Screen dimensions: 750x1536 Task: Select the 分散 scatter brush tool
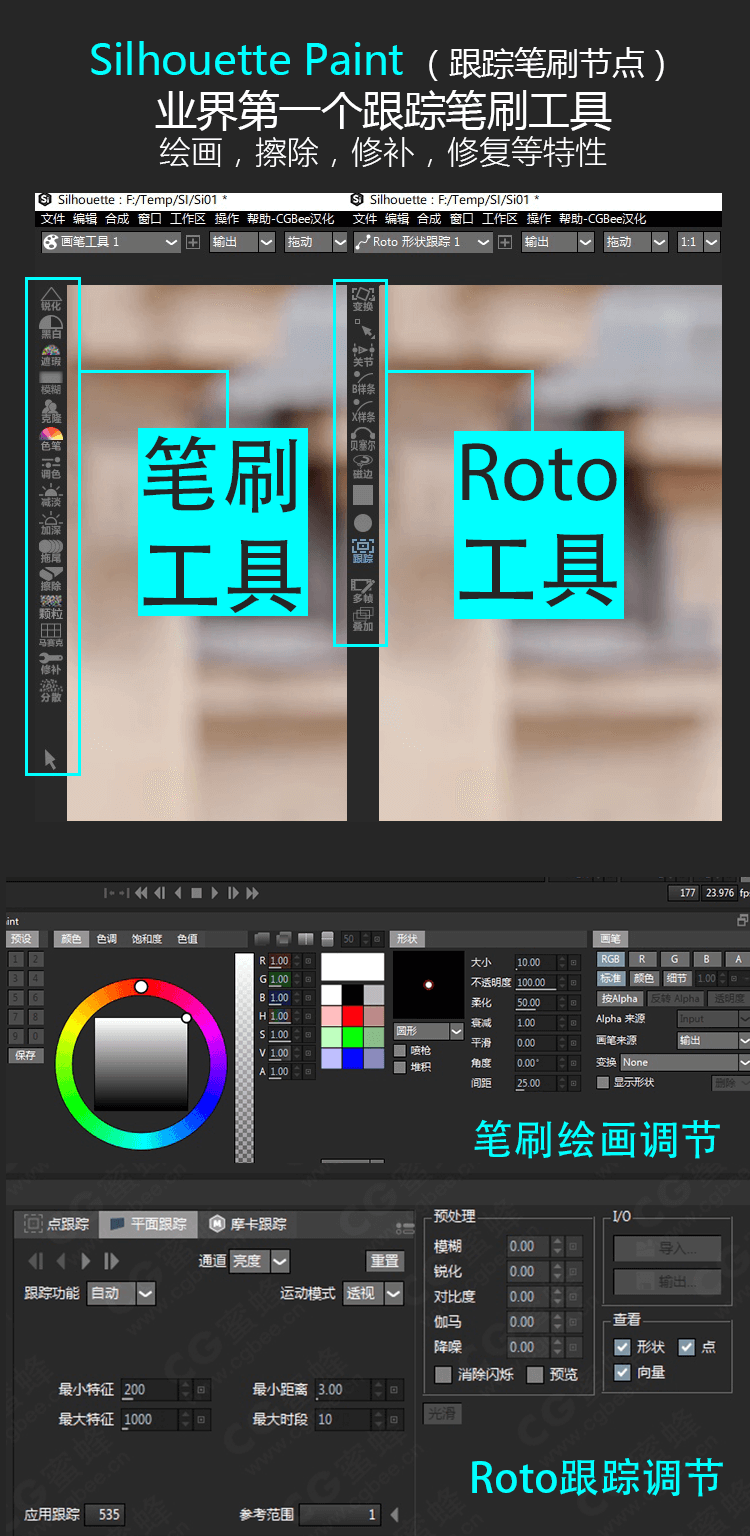tap(50, 690)
